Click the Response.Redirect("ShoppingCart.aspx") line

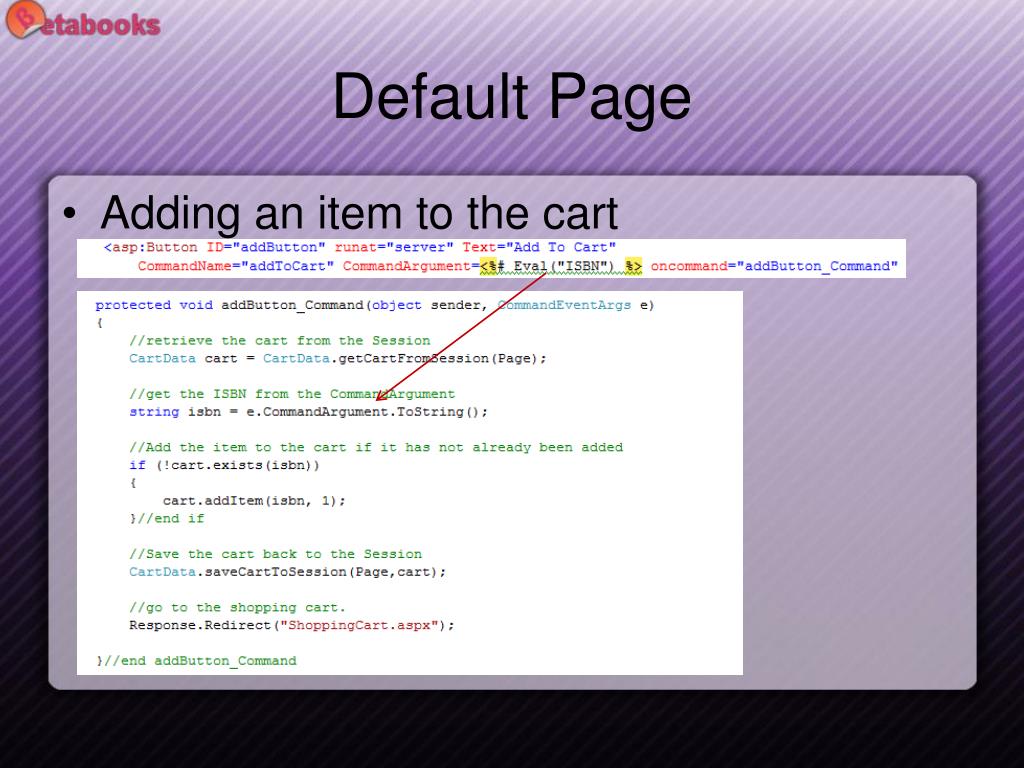(x=291, y=626)
